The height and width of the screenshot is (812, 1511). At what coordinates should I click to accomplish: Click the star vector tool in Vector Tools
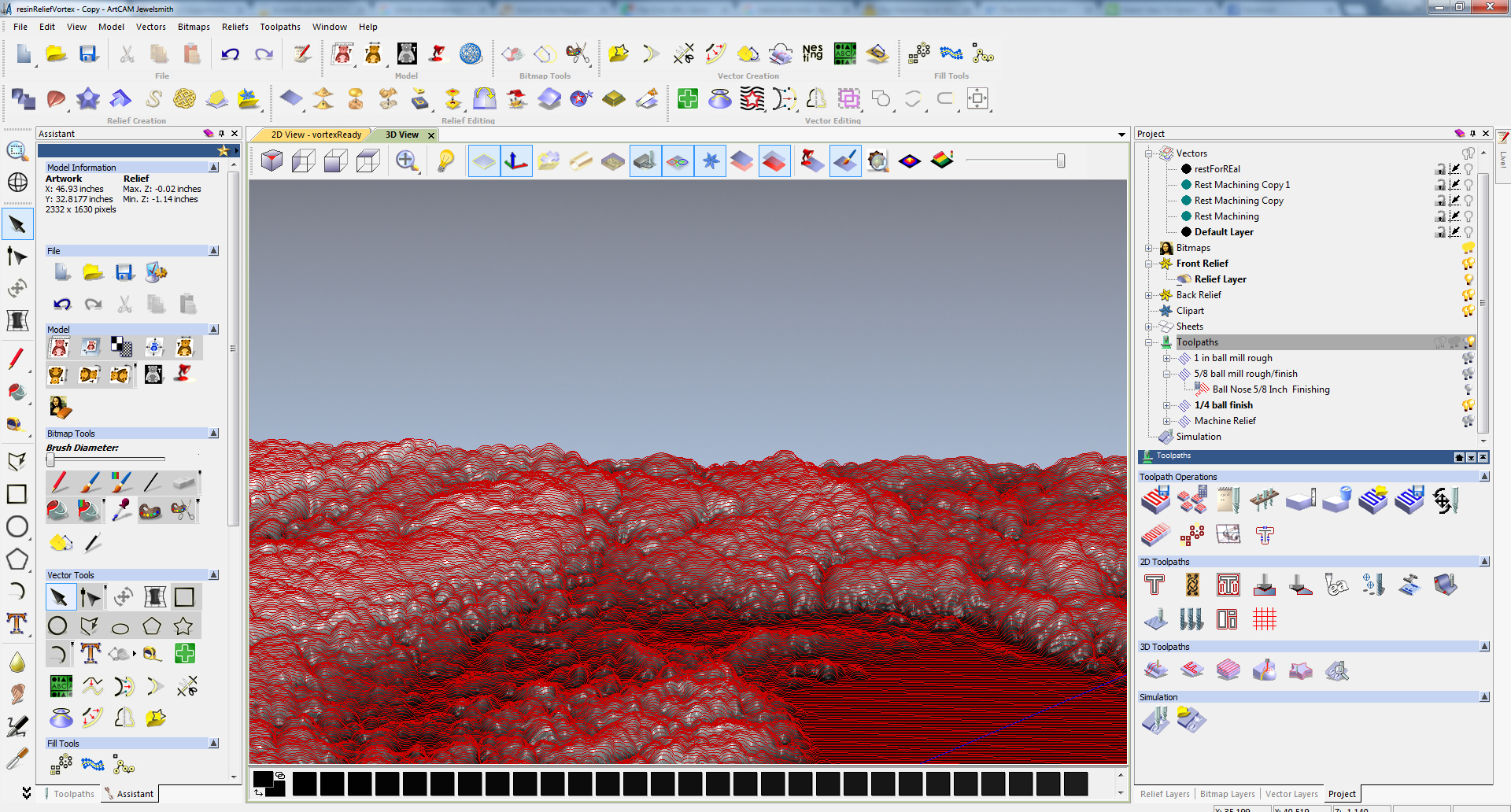(x=183, y=626)
